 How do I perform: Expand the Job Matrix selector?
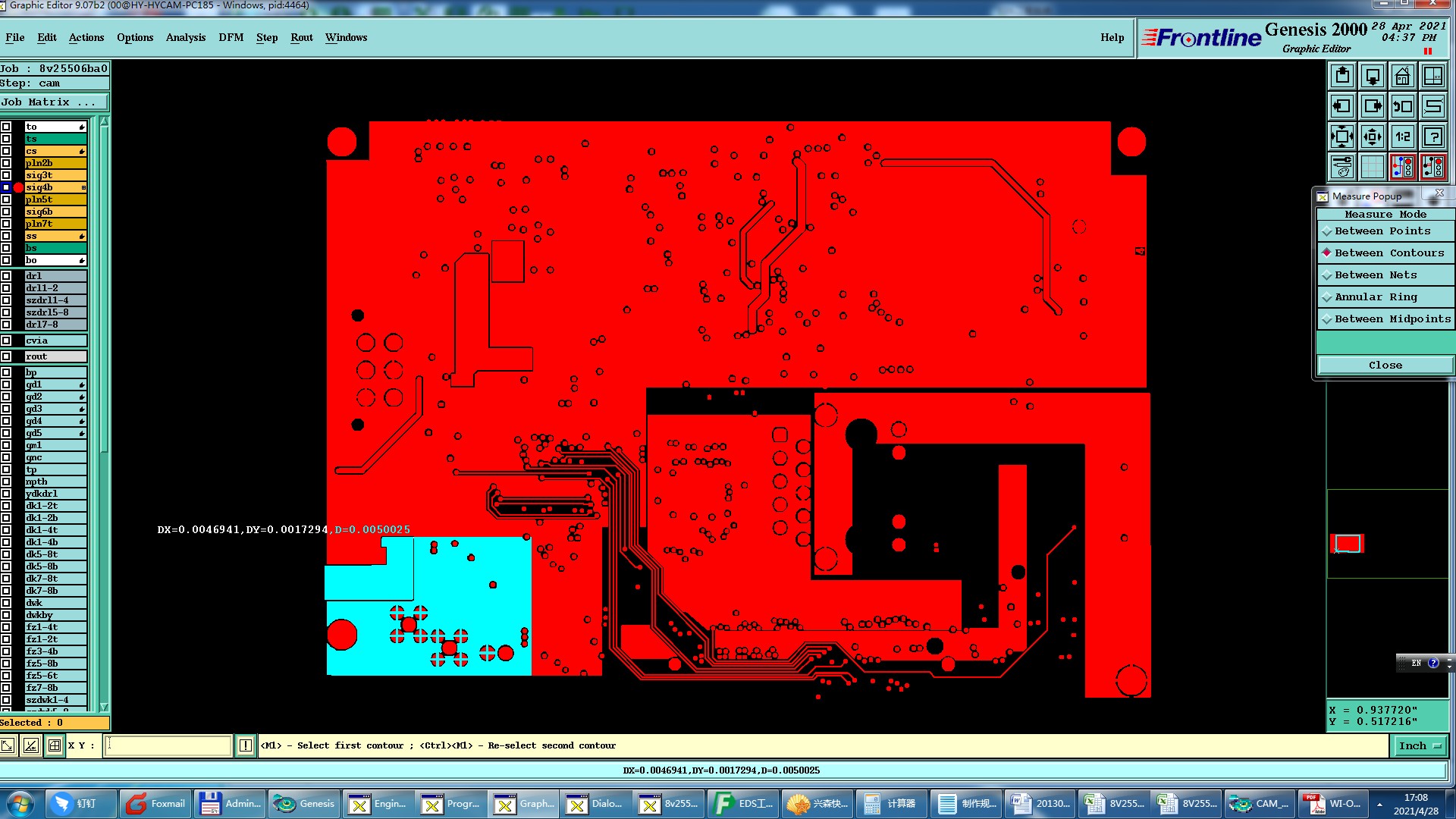pos(53,102)
